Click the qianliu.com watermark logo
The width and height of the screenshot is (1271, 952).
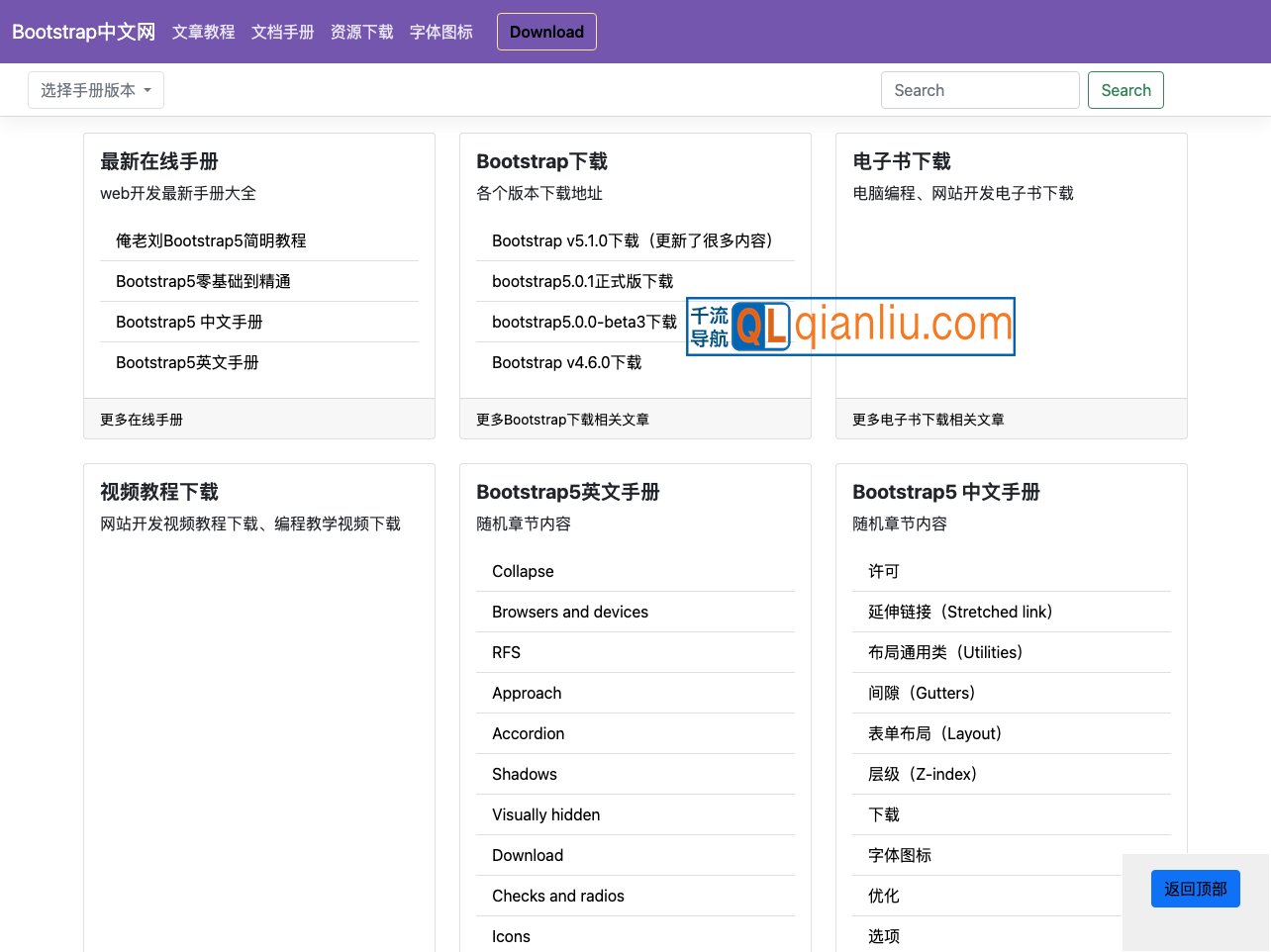click(x=850, y=327)
